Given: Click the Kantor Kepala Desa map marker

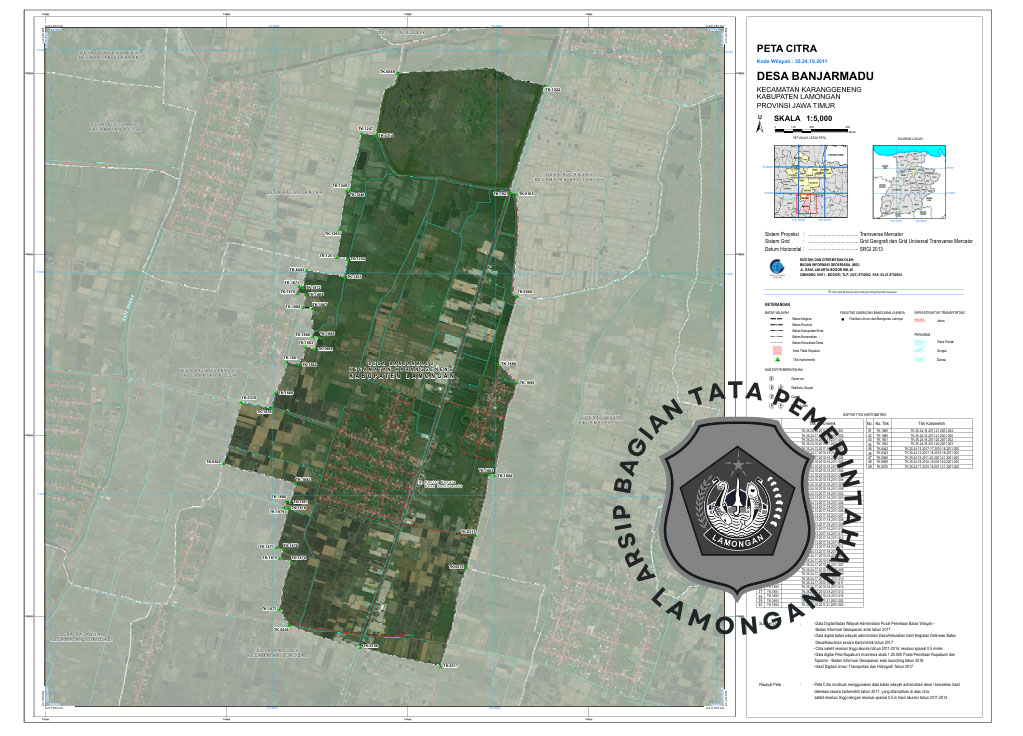Looking at the screenshot, I should pos(419,480).
